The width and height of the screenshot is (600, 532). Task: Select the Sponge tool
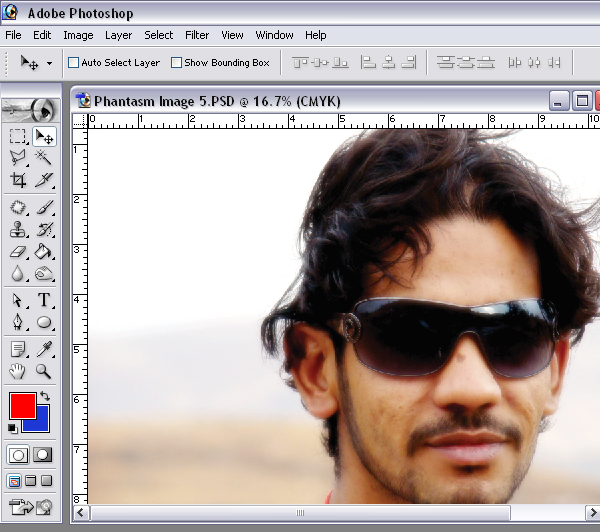[44, 274]
